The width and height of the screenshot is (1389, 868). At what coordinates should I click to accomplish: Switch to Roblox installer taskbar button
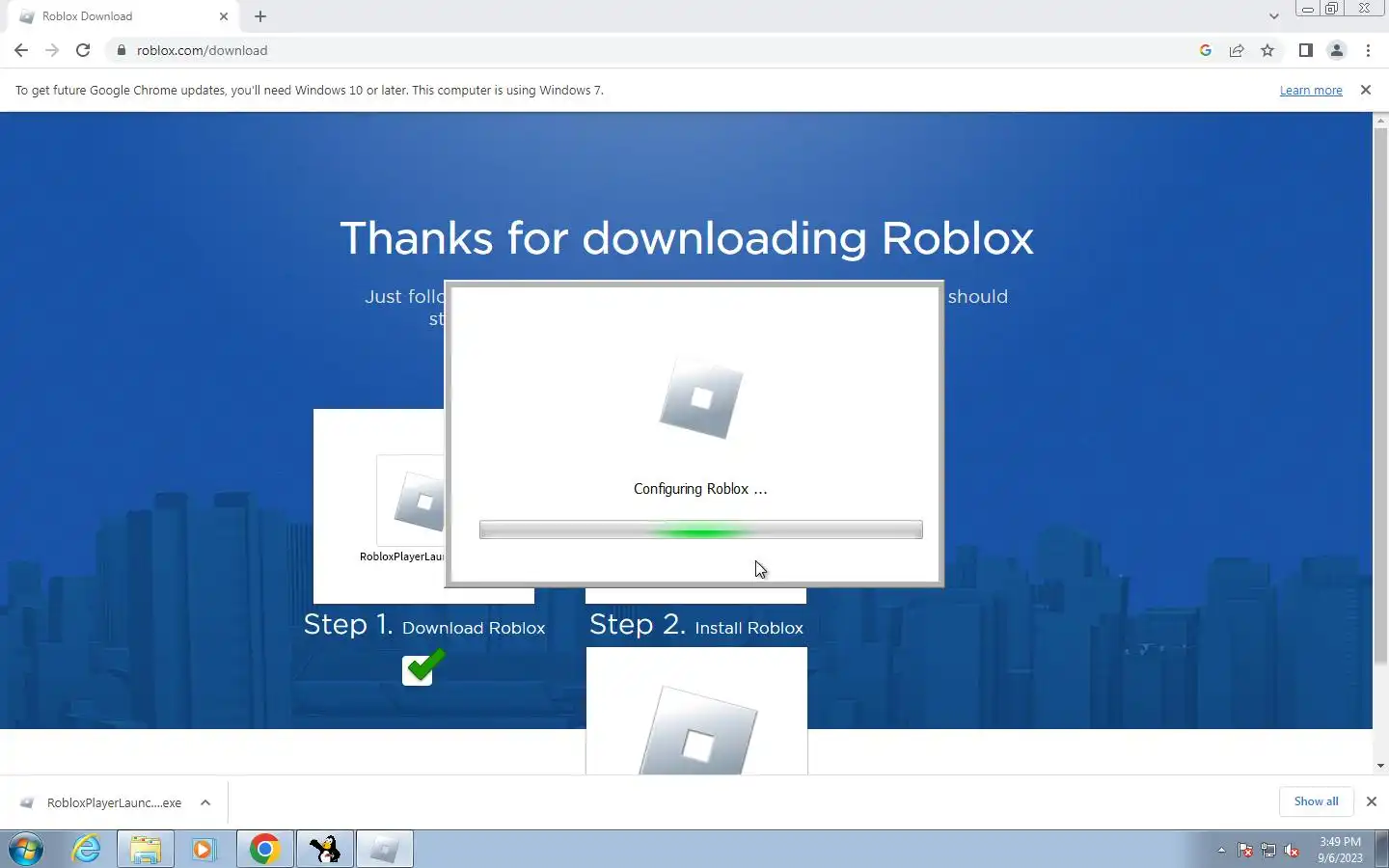[x=385, y=850]
